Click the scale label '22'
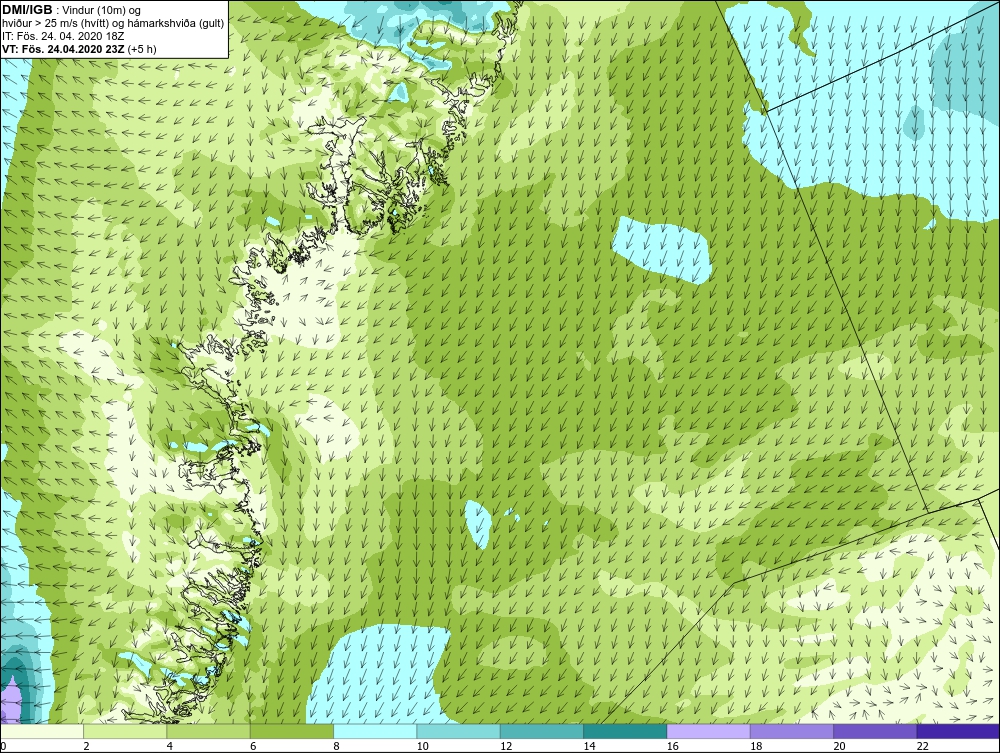The width and height of the screenshot is (1000, 753). click(x=923, y=747)
